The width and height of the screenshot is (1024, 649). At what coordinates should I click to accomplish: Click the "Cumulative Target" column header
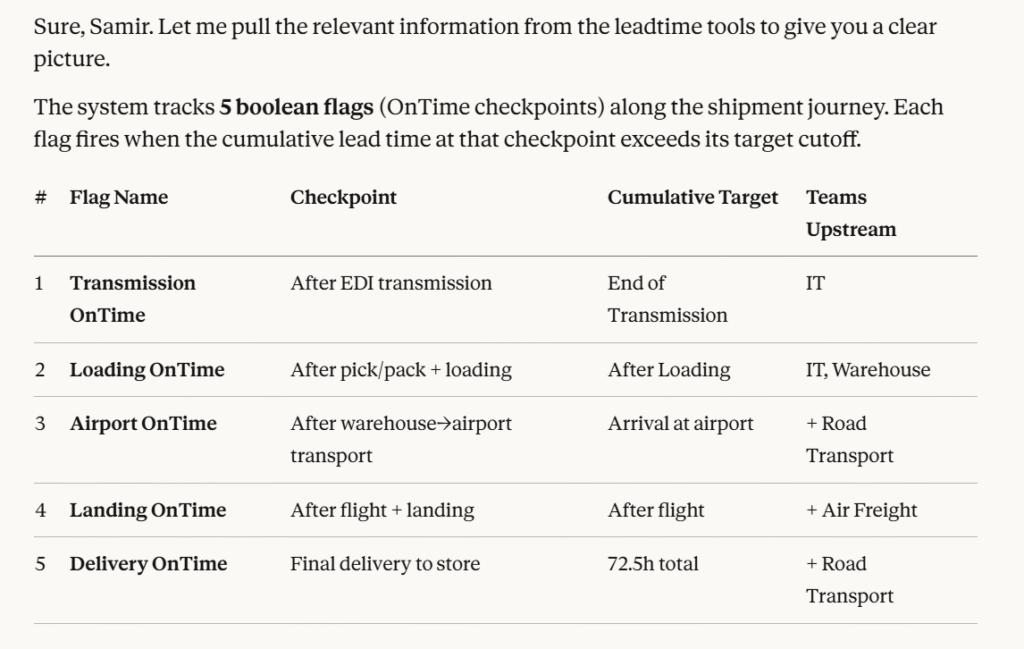click(692, 198)
